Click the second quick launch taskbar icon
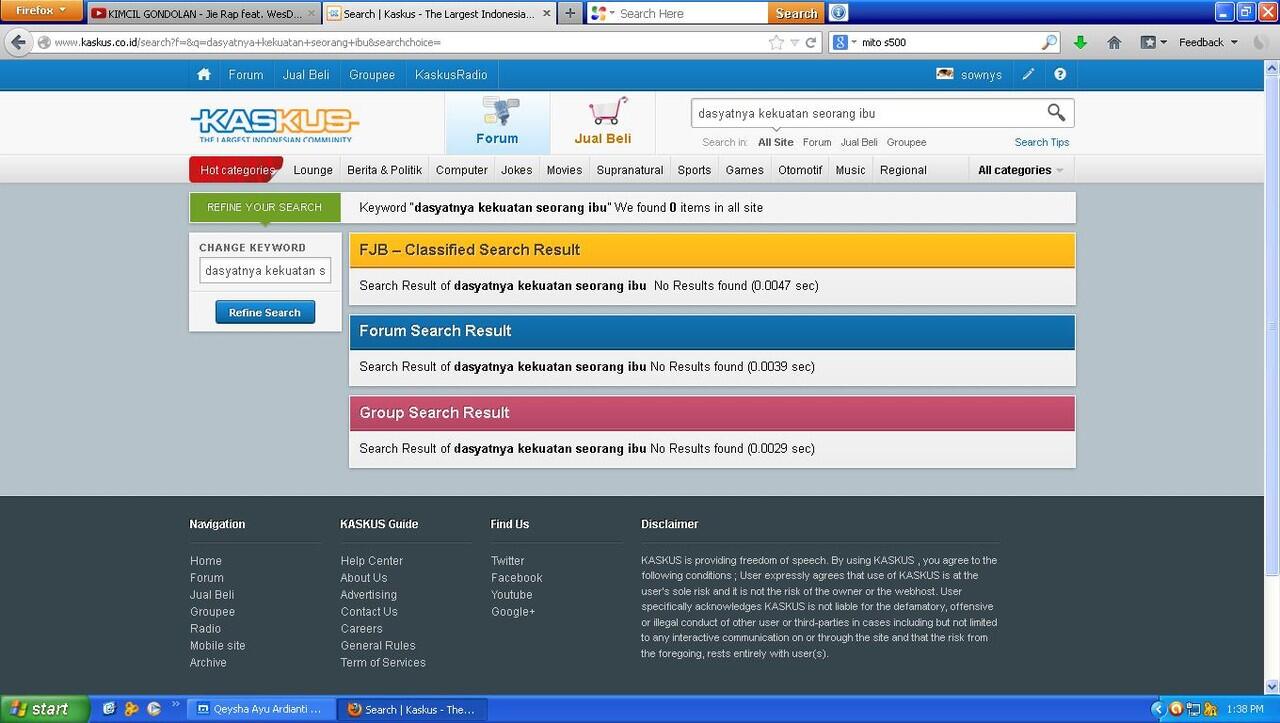Image resolution: width=1280 pixels, height=723 pixels. pyautogui.click(x=132, y=709)
